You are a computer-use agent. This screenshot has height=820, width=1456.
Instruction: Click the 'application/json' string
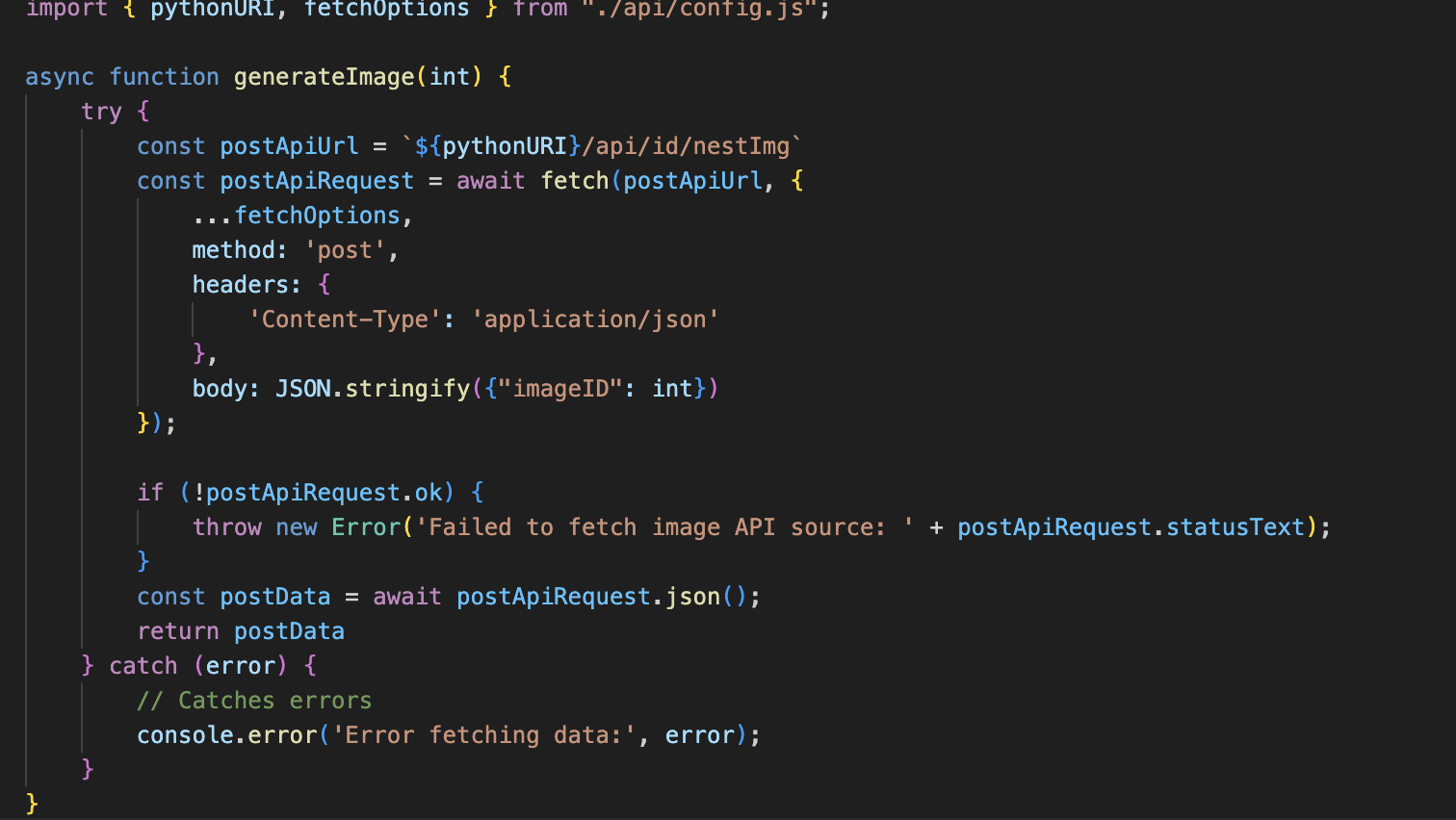[x=595, y=320]
